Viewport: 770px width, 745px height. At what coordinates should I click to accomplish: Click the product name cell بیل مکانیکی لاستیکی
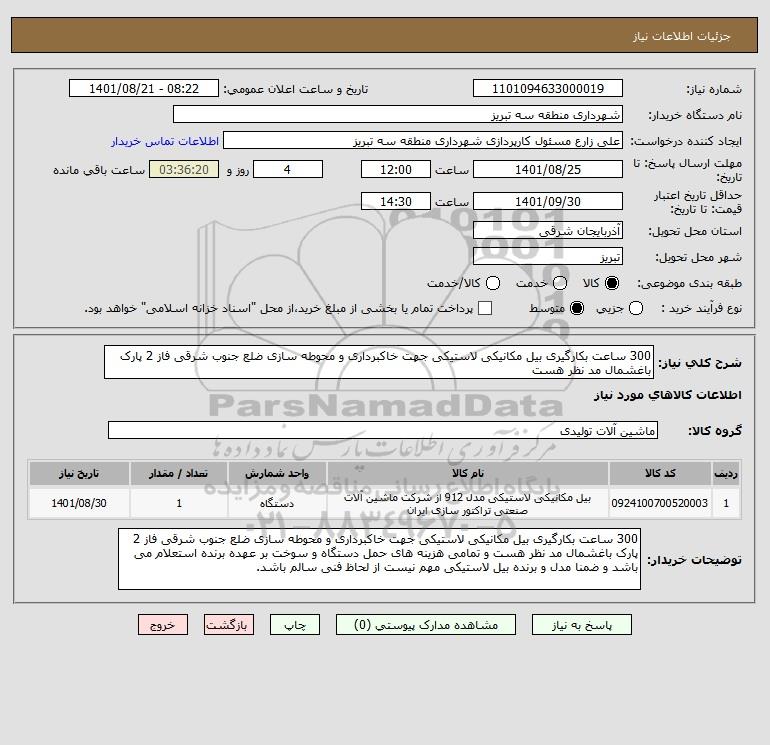(468, 504)
